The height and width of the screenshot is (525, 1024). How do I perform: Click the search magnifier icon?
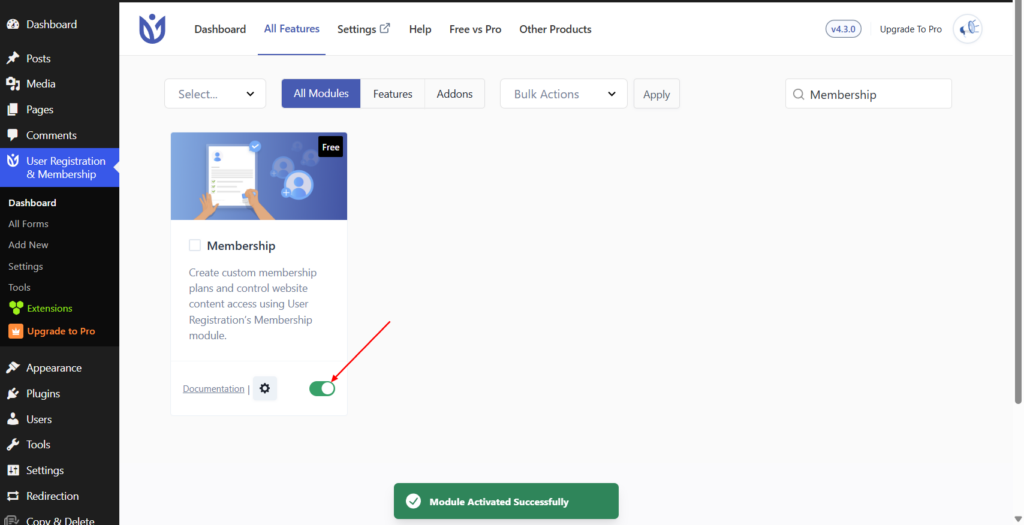pyautogui.click(x=798, y=94)
